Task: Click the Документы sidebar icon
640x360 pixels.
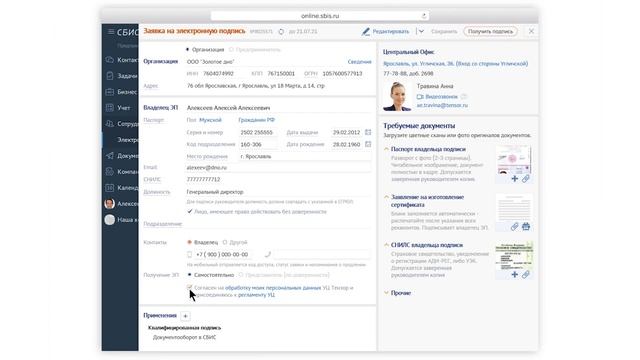Action: (x=109, y=156)
